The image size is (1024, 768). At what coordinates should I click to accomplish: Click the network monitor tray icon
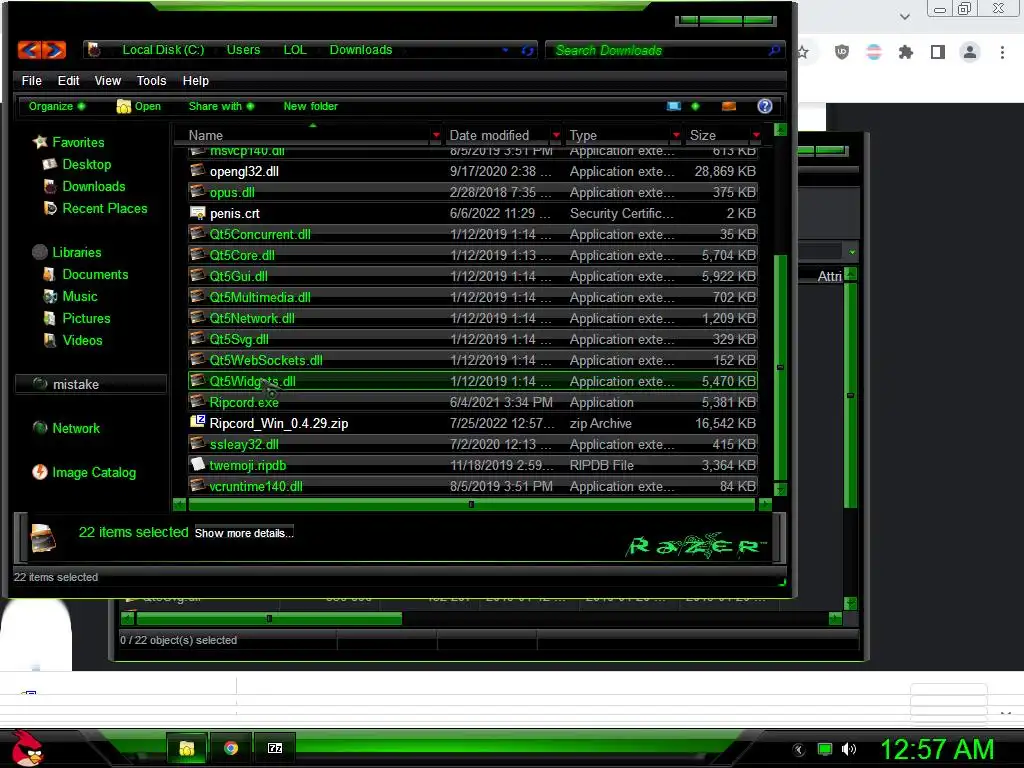point(825,749)
